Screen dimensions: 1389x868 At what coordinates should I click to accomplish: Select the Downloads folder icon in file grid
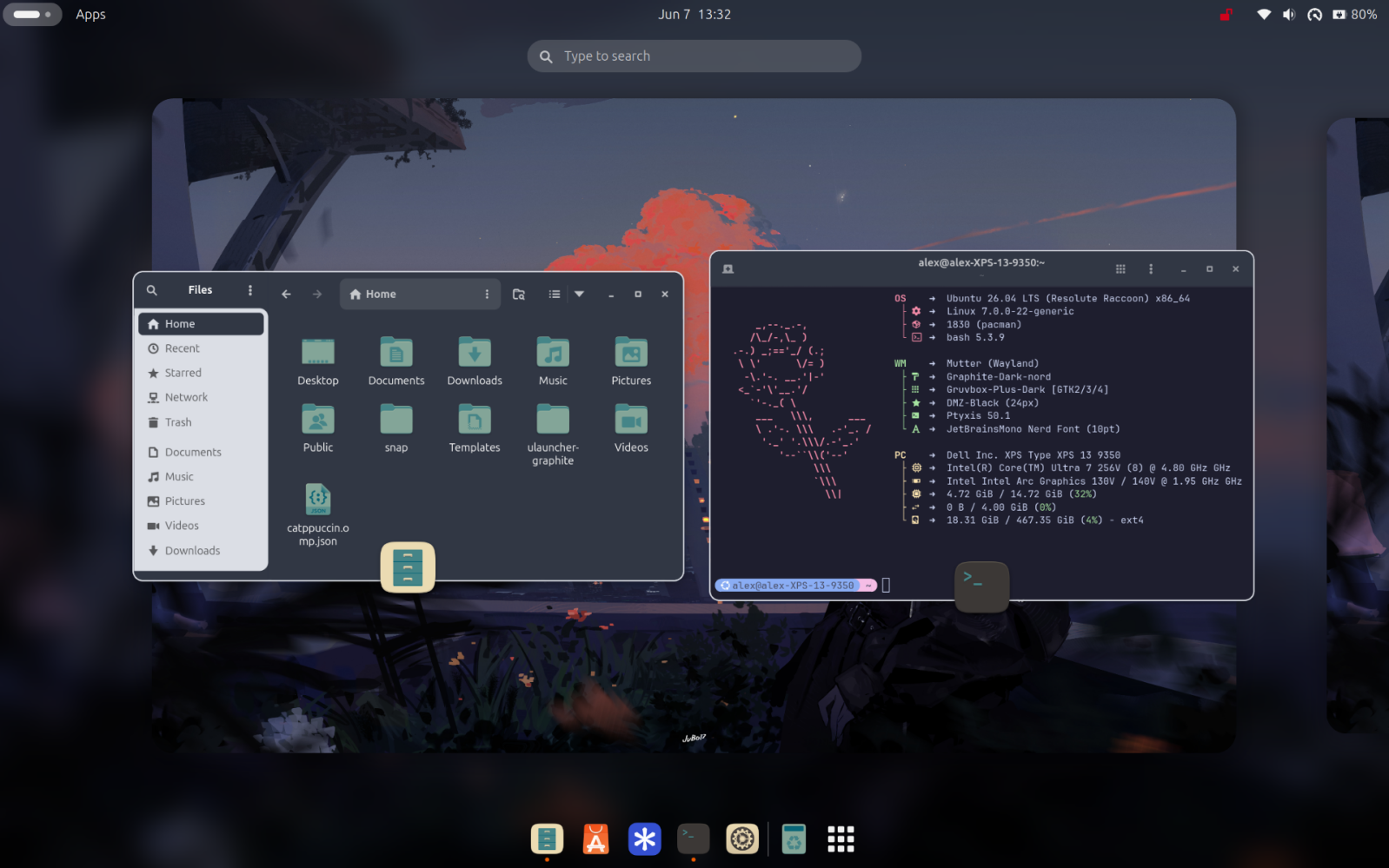[x=475, y=352]
